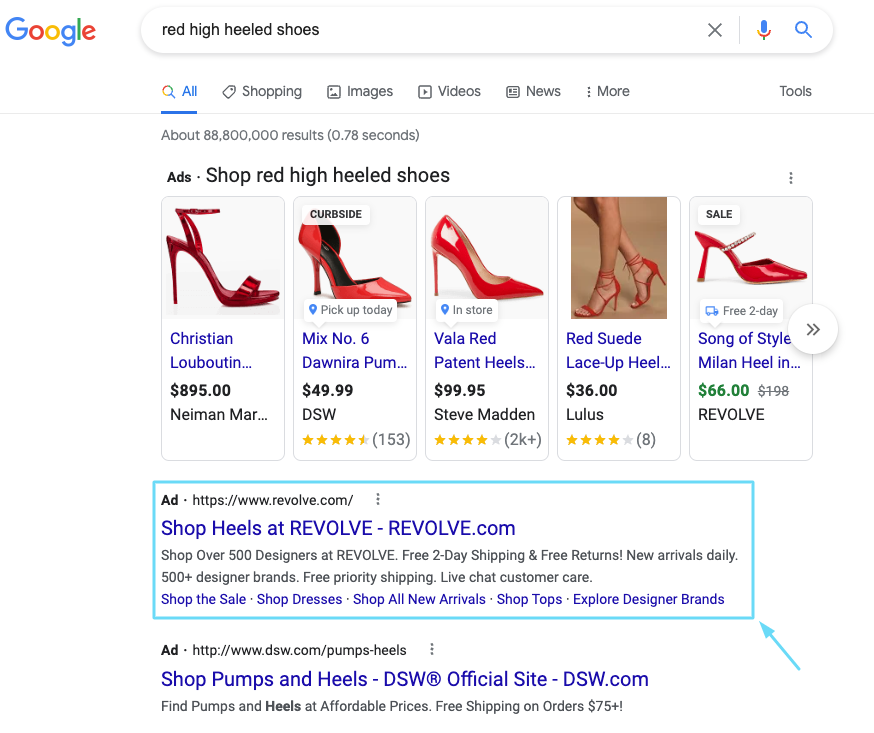Show next shopping ads with the double-arrow button
Screen dimensions: 874x733
tap(813, 329)
